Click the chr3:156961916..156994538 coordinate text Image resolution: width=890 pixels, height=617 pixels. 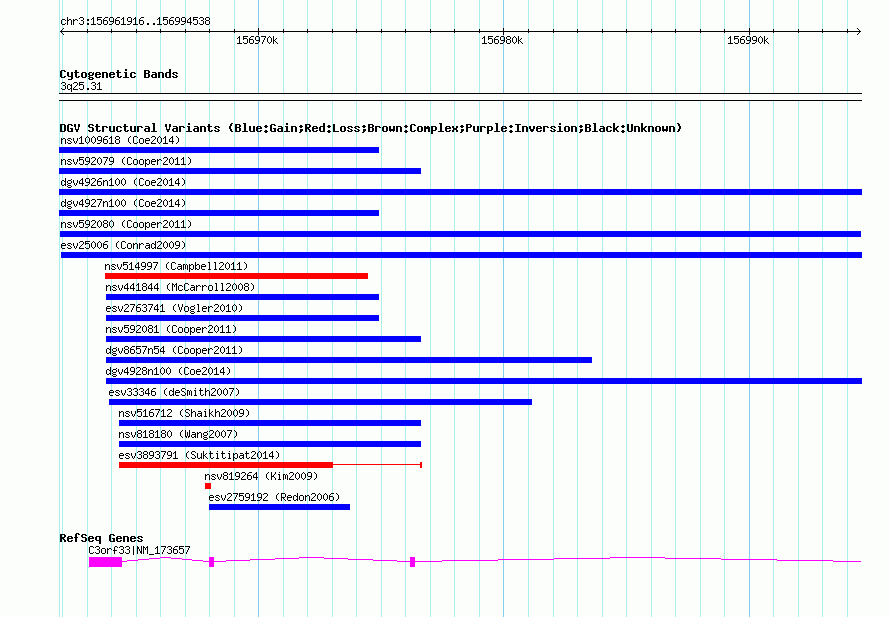(135, 22)
